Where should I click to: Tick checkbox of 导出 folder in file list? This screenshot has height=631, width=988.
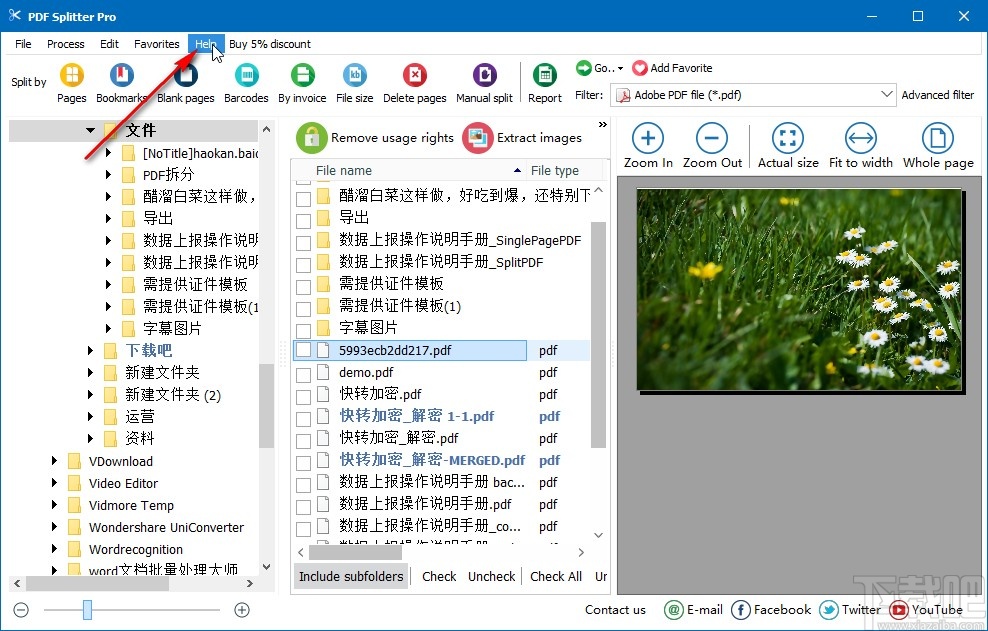[303, 219]
